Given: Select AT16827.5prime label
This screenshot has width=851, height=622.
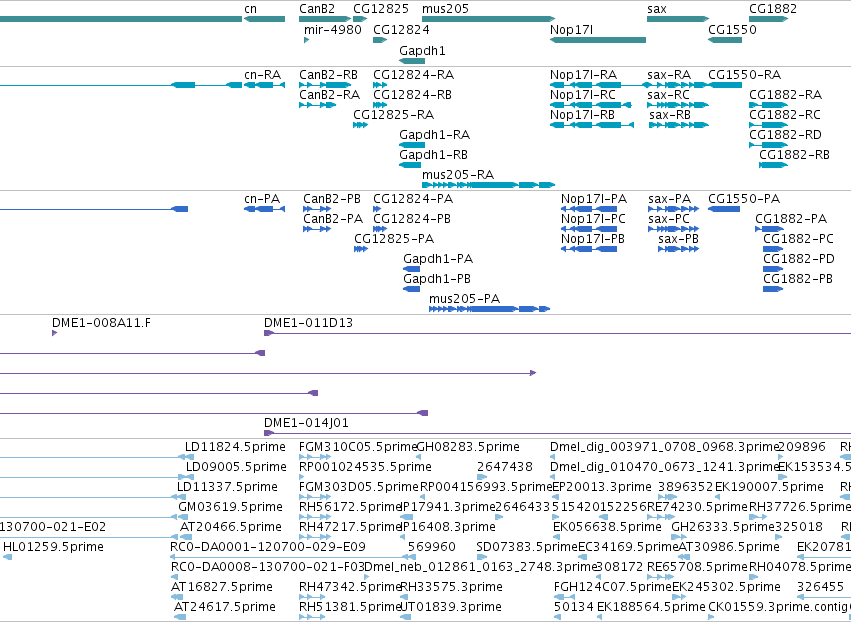Looking at the screenshot, I should tap(221, 587).
